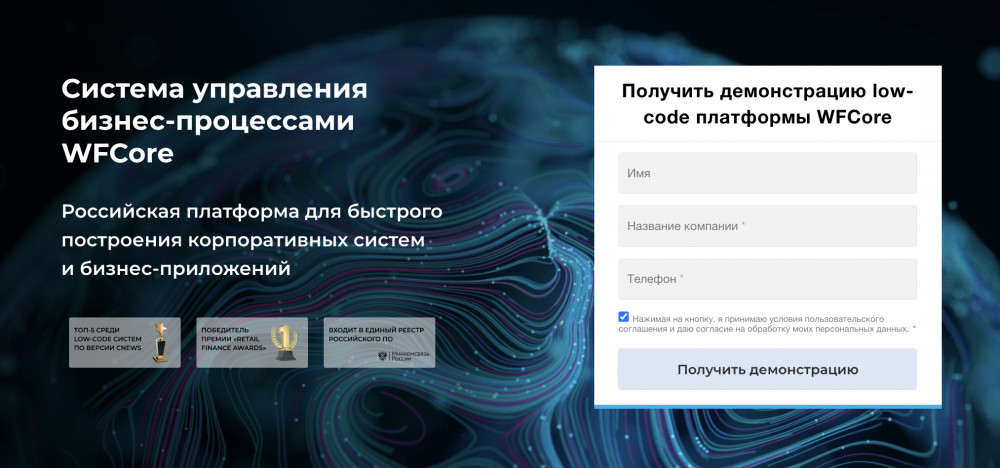Click the gold number-one laurel trophy icon
The image size is (1000, 468).
pyautogui.click(x=284, y=342)
